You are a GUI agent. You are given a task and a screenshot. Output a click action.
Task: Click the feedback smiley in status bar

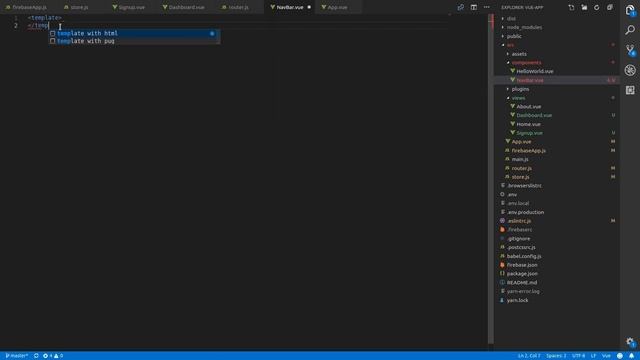point(620,356)
